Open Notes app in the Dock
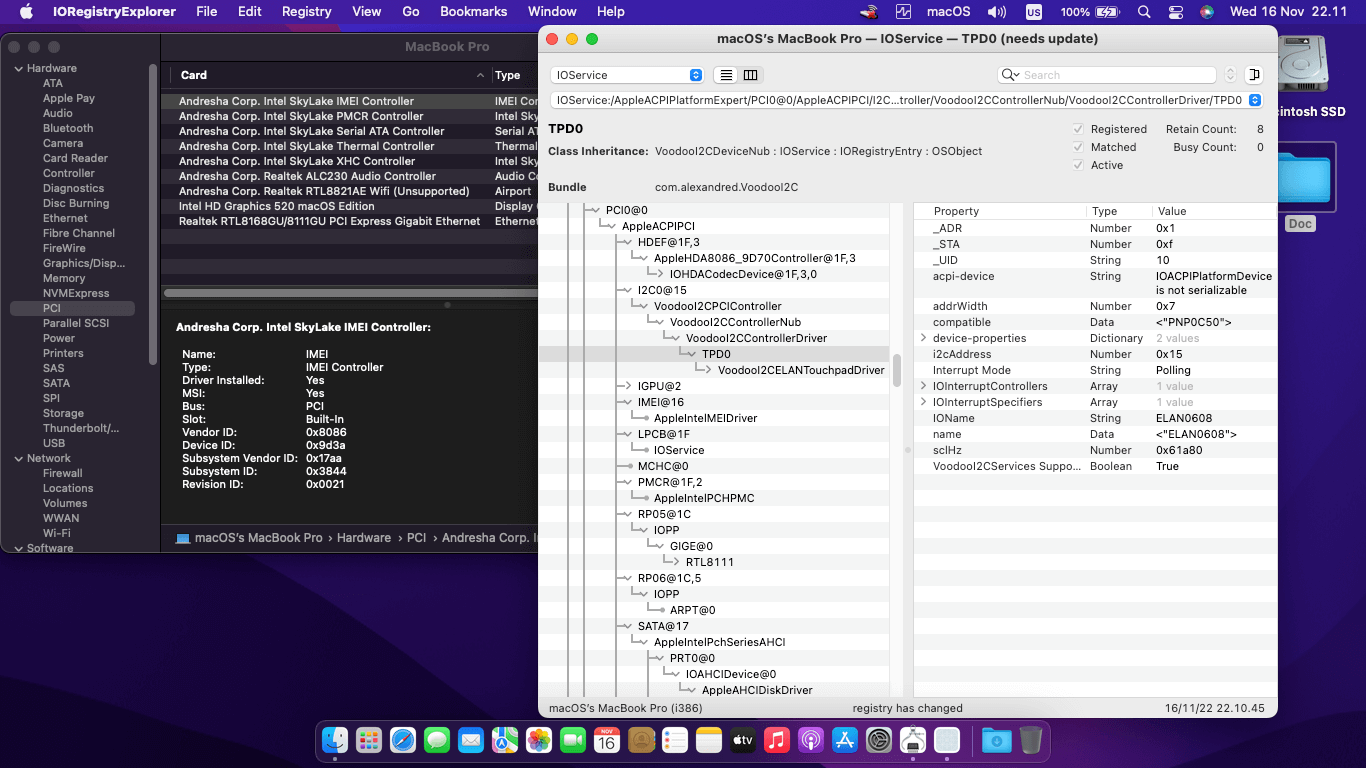 click(x=709, y=740)
